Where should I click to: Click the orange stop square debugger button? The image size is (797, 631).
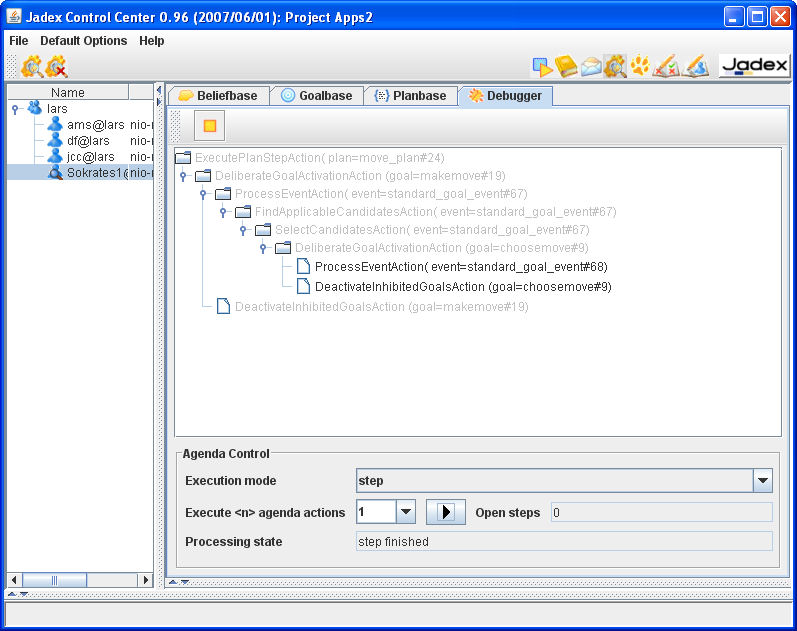(209, 126)
